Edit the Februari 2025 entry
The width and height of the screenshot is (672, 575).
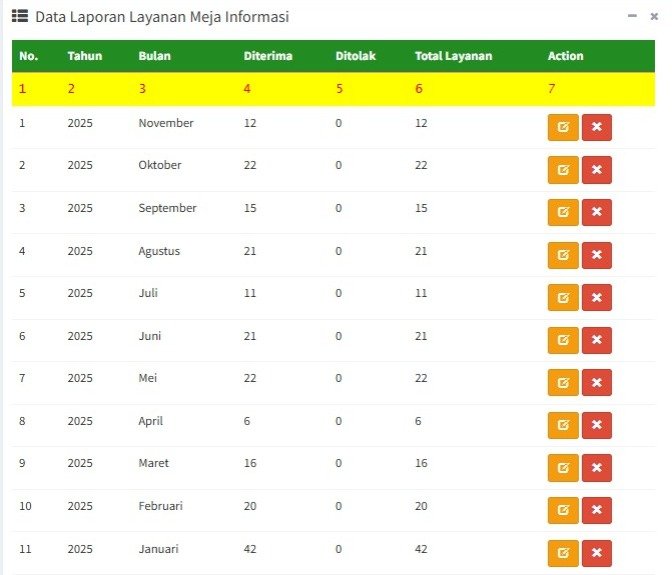[563, 511]
